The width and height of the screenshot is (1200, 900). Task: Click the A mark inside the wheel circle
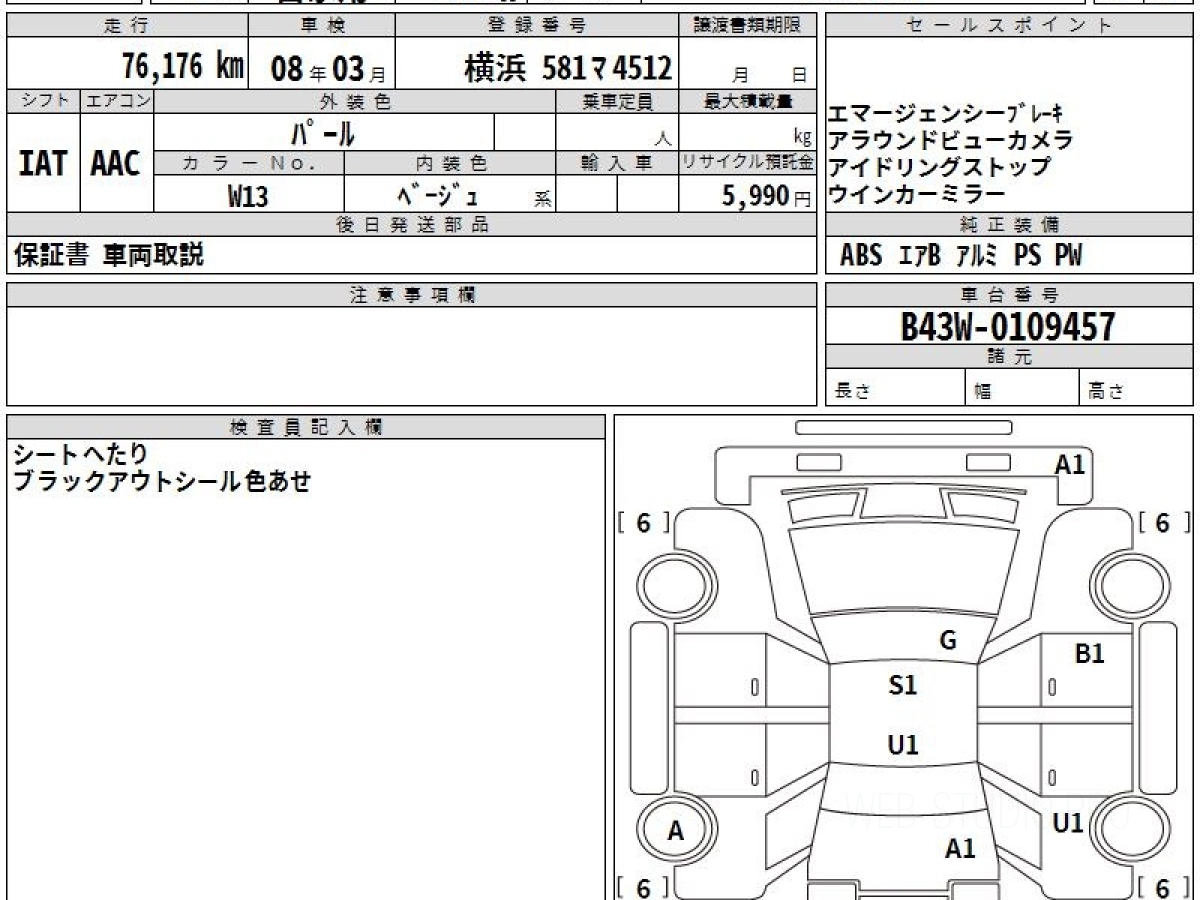(676, 831)
